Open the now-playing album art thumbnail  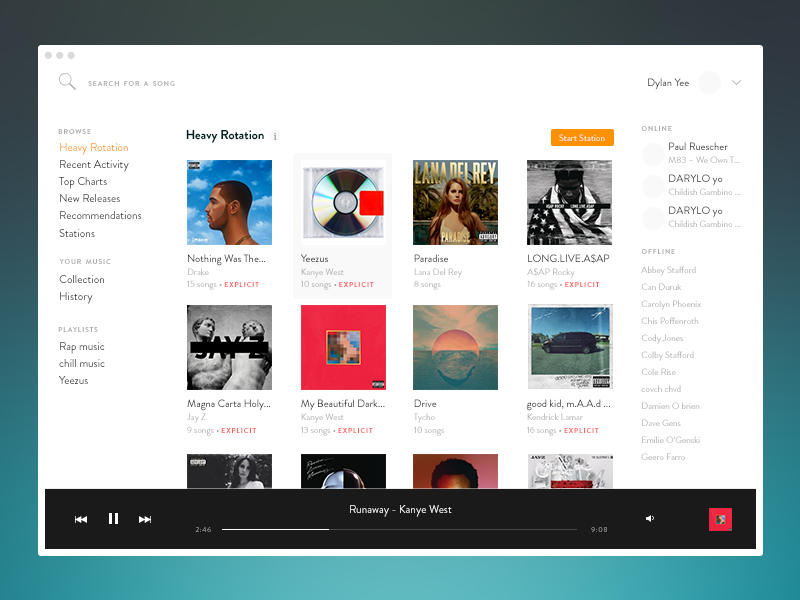click(x=720, y=519)
